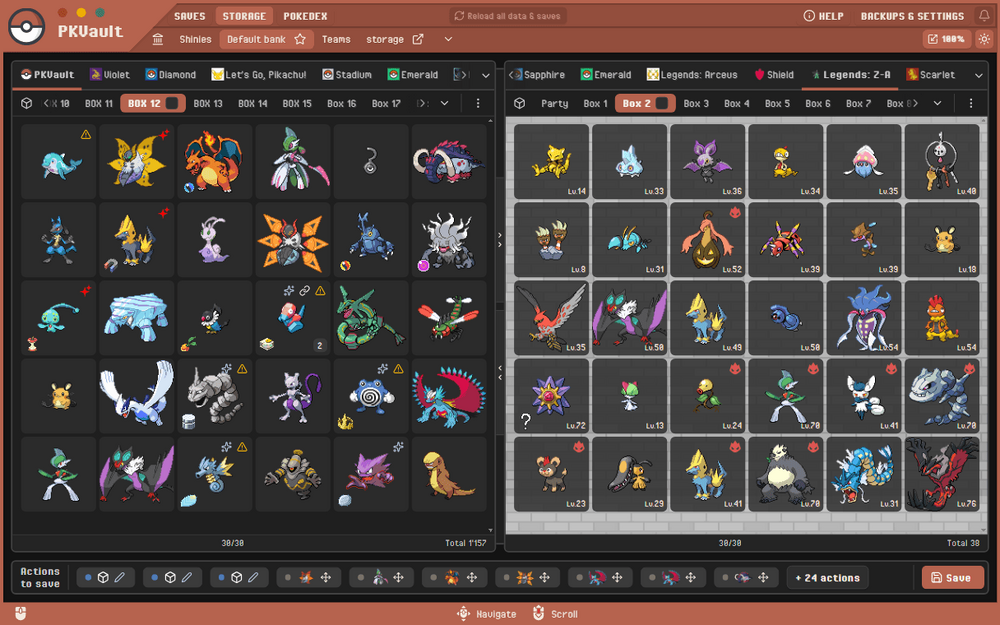This screenshot has height=625, width=1000.
Task: Toggle the light/dark theme sun button
Action: (984, 40)
